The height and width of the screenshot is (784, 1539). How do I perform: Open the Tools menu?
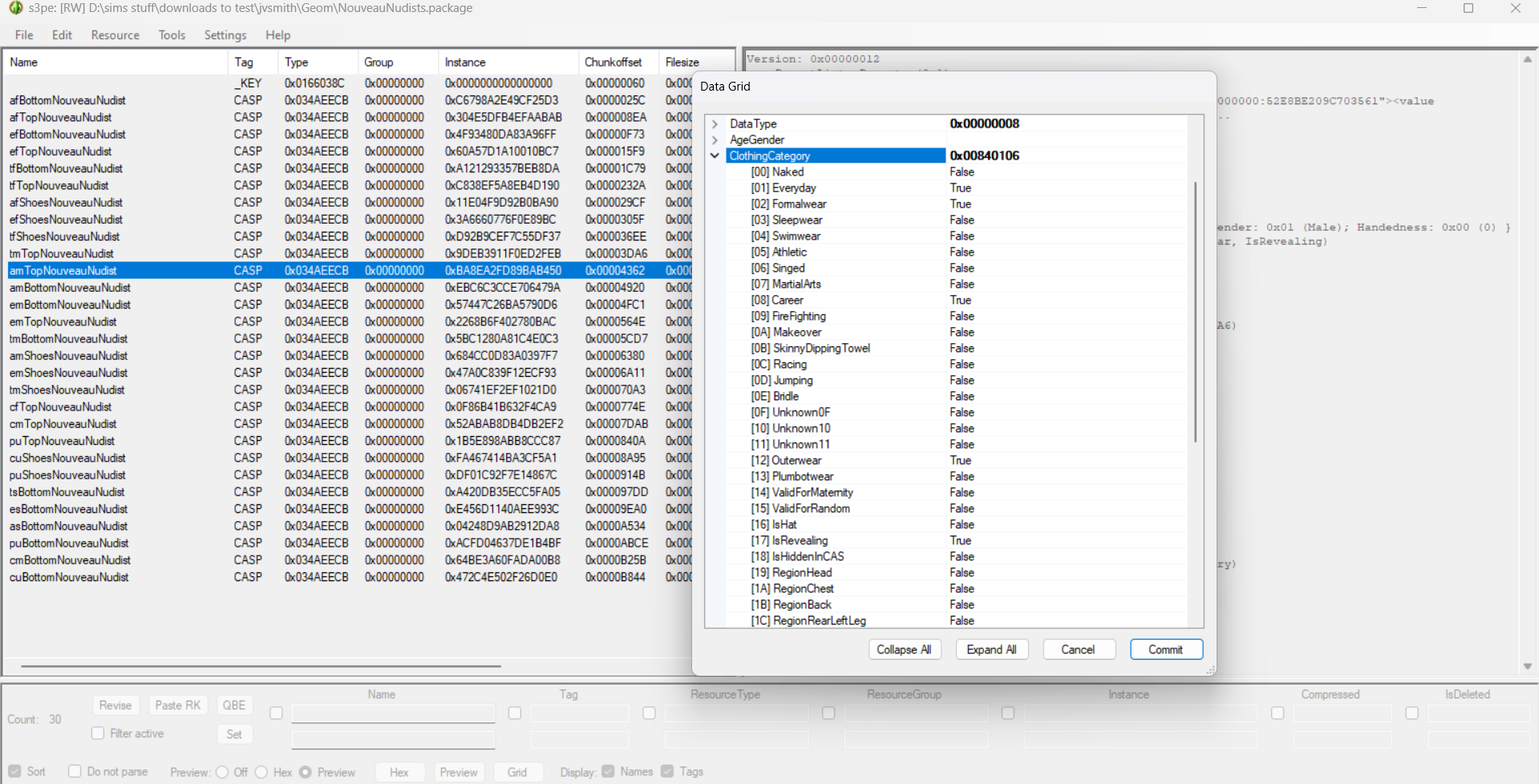(x=172, y=35)
